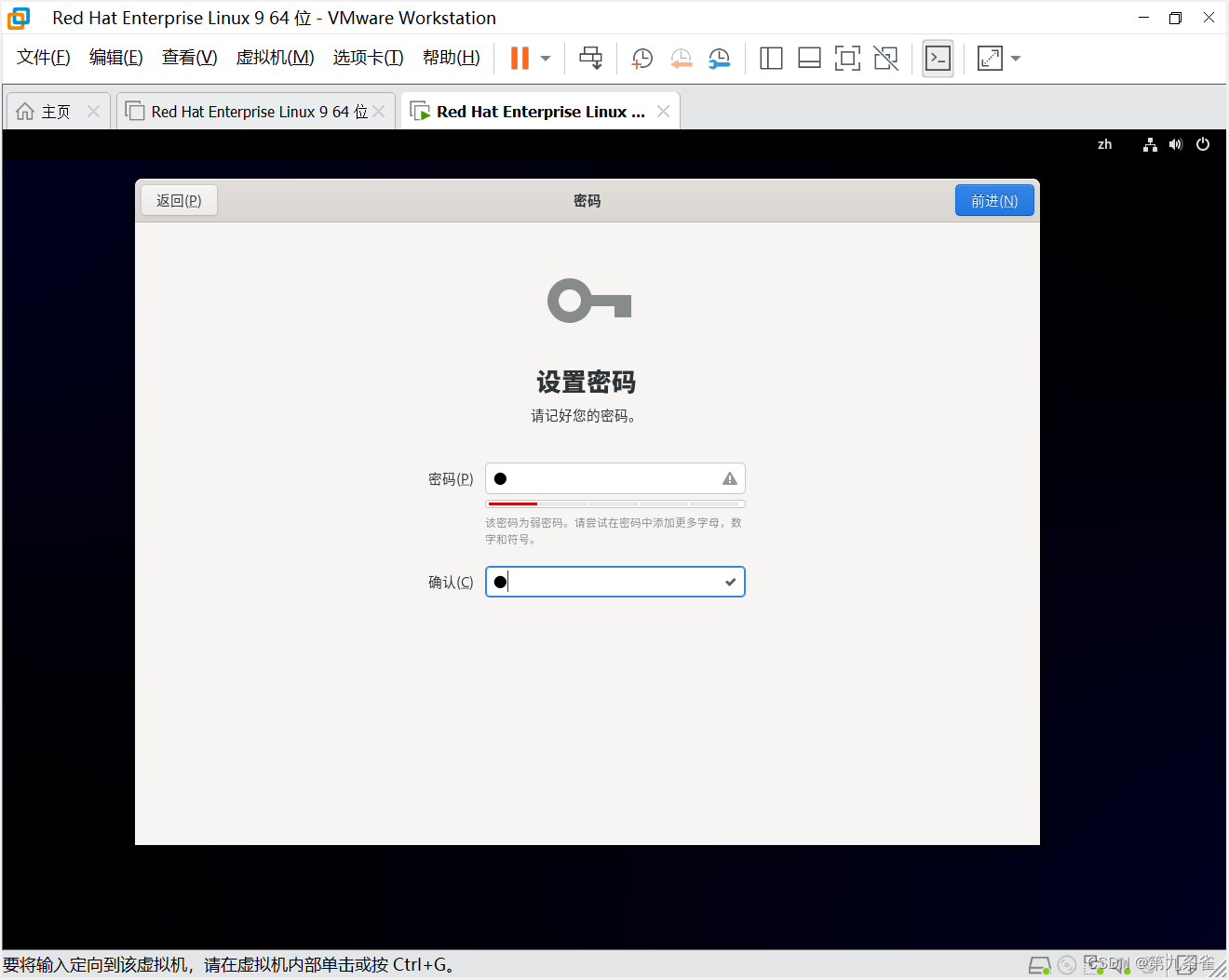Open the 虚拟机(M) menu
1229x980 pixels.
point(276,58)
